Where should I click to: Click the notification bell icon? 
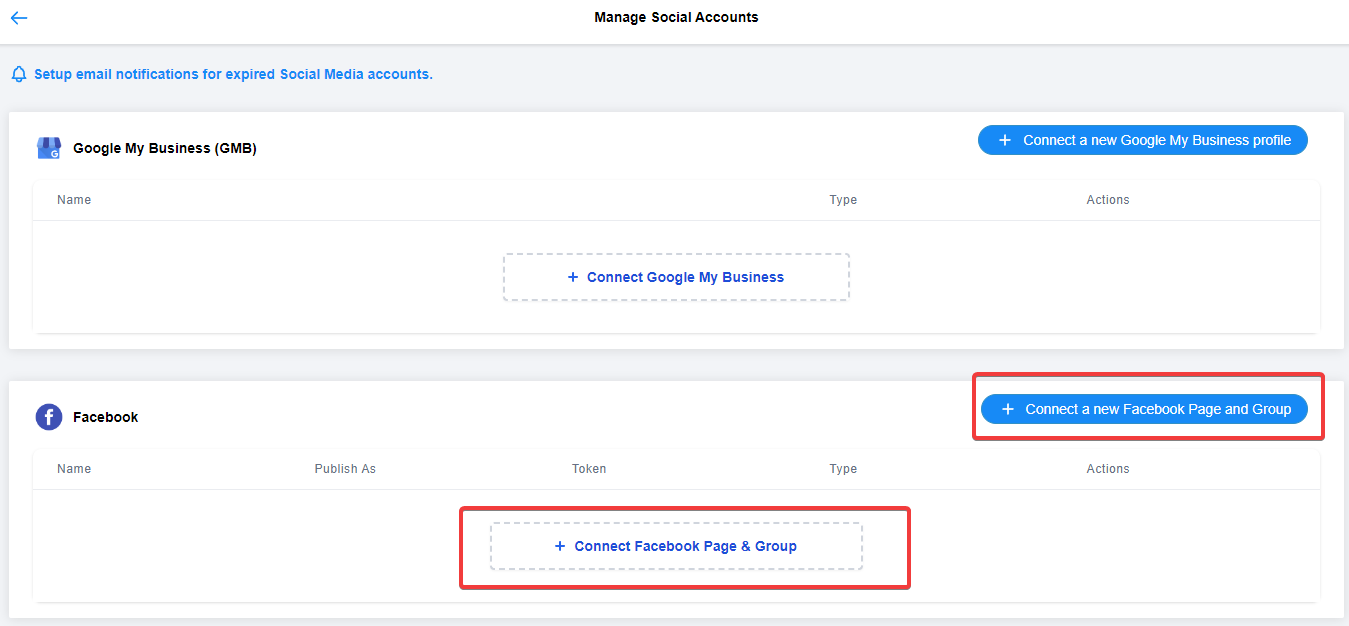click(x=19, y=75)
